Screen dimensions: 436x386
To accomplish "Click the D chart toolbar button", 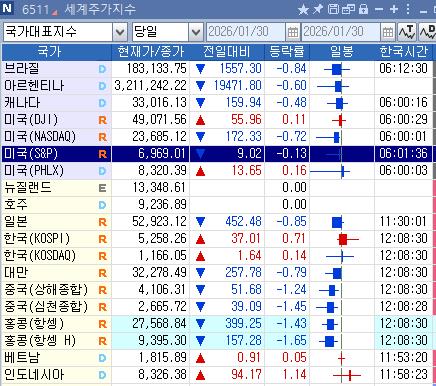I will pyautogui.click(x=427, y=32).
